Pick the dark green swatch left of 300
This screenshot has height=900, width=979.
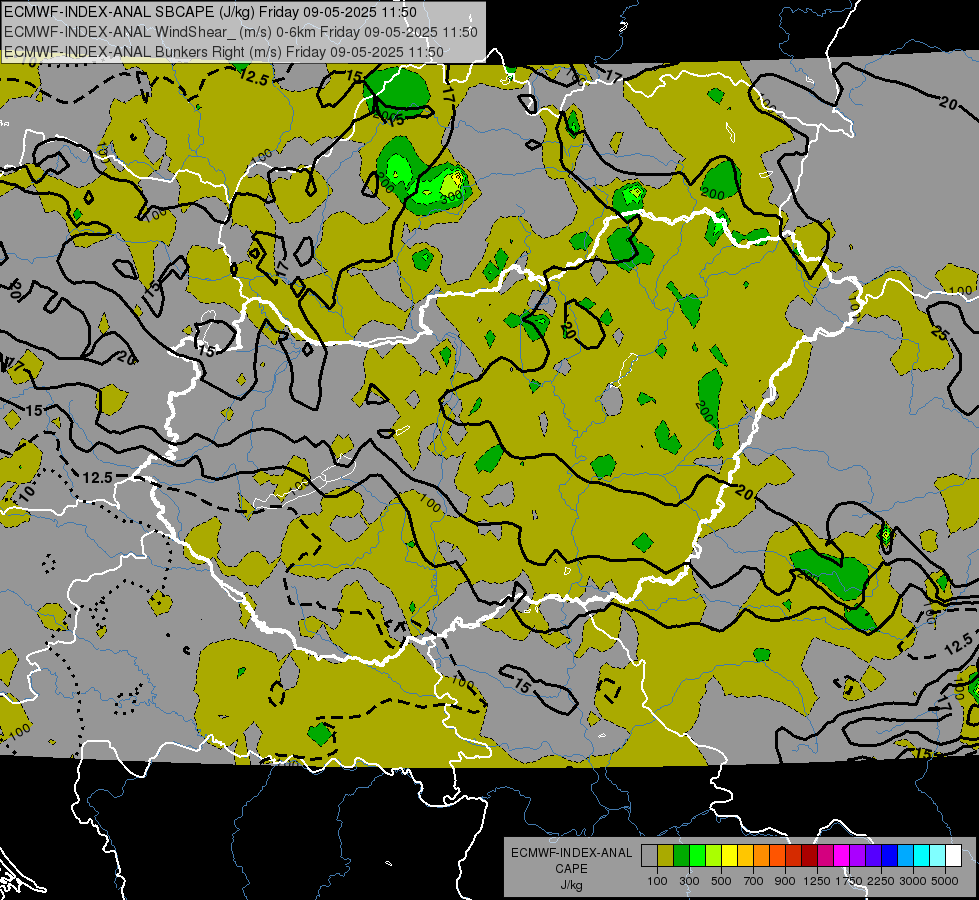(x=681, y=856)
